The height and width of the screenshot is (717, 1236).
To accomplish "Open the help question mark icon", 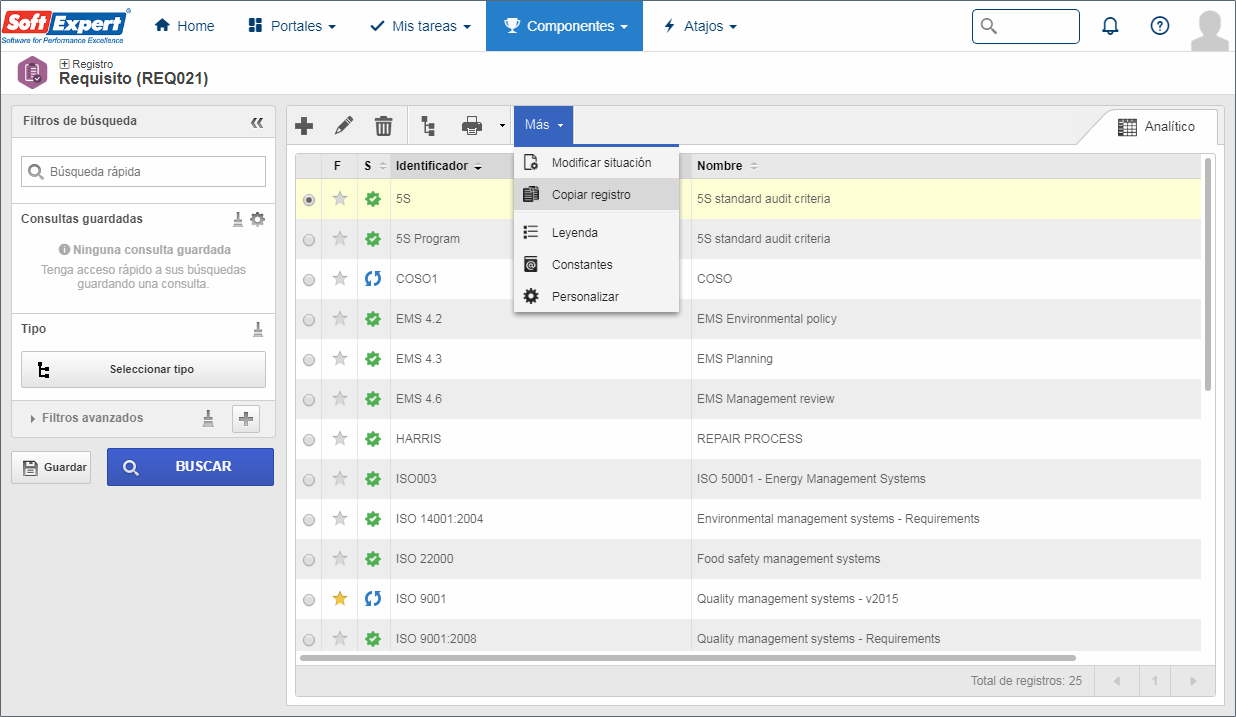I will pos(1160,26).
